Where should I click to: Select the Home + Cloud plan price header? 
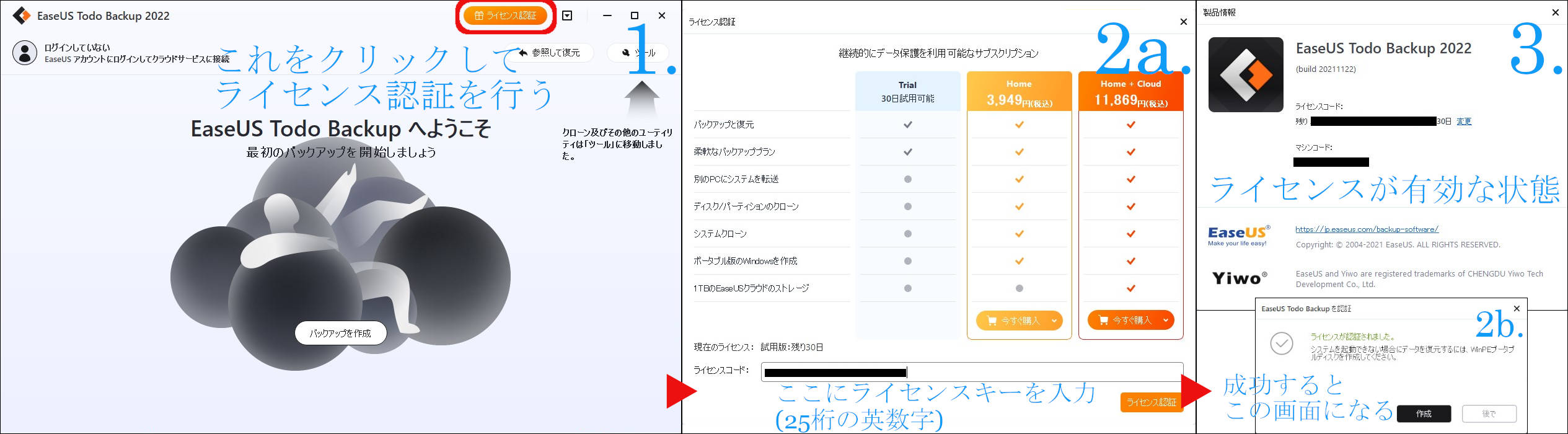tap(1130, 91)
